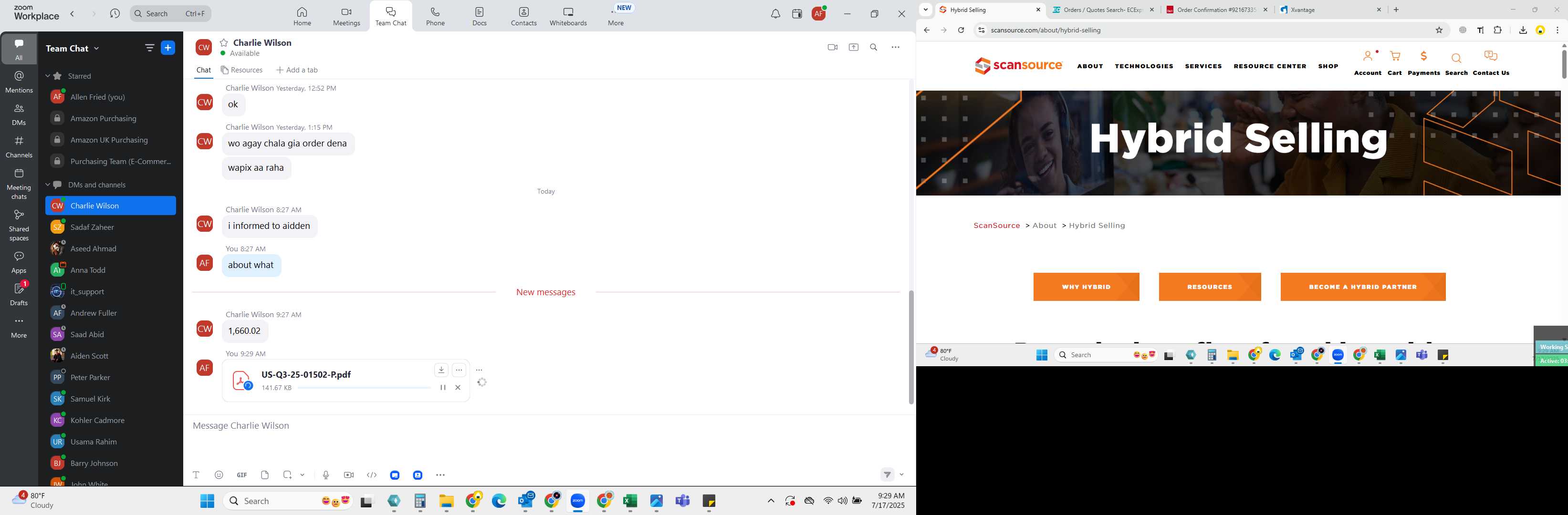The height and width of the screenshot is (515, 1568).
Task: Open Chrome extensions puzzle icon
Action: pos(1497,30)
